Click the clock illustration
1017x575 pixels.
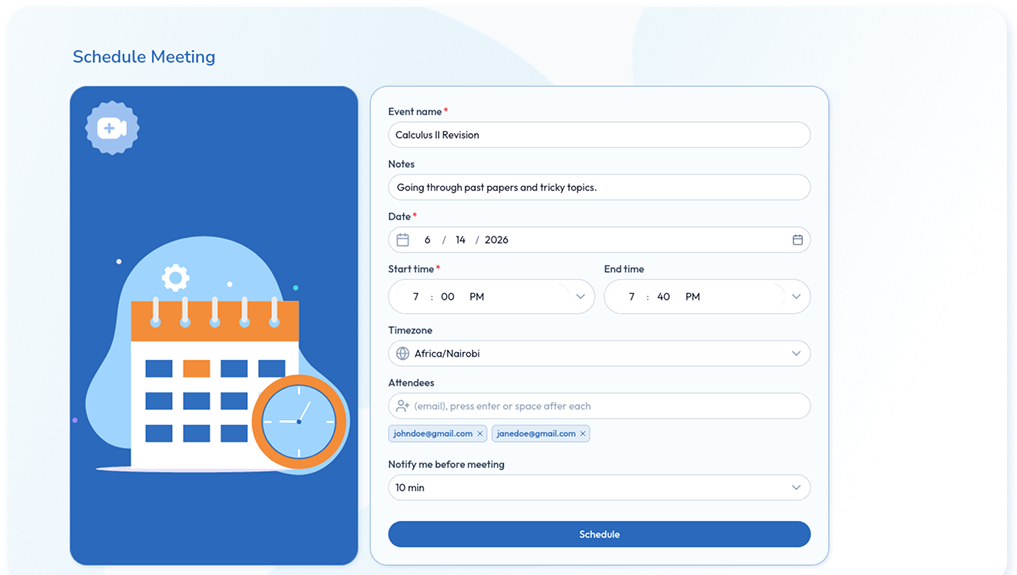(x=299, y=422)
